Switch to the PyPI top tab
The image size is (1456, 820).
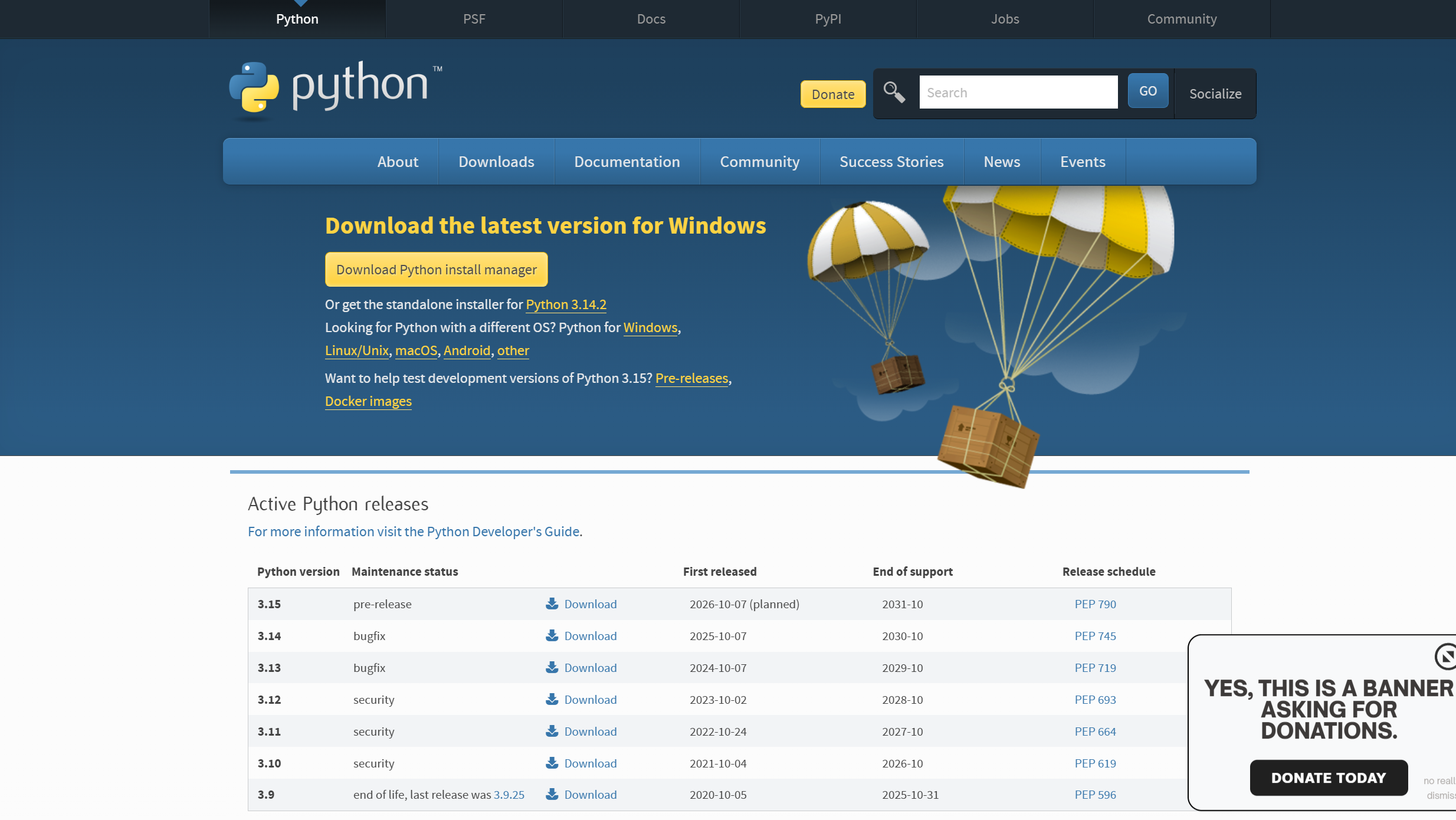coord(828,19)
